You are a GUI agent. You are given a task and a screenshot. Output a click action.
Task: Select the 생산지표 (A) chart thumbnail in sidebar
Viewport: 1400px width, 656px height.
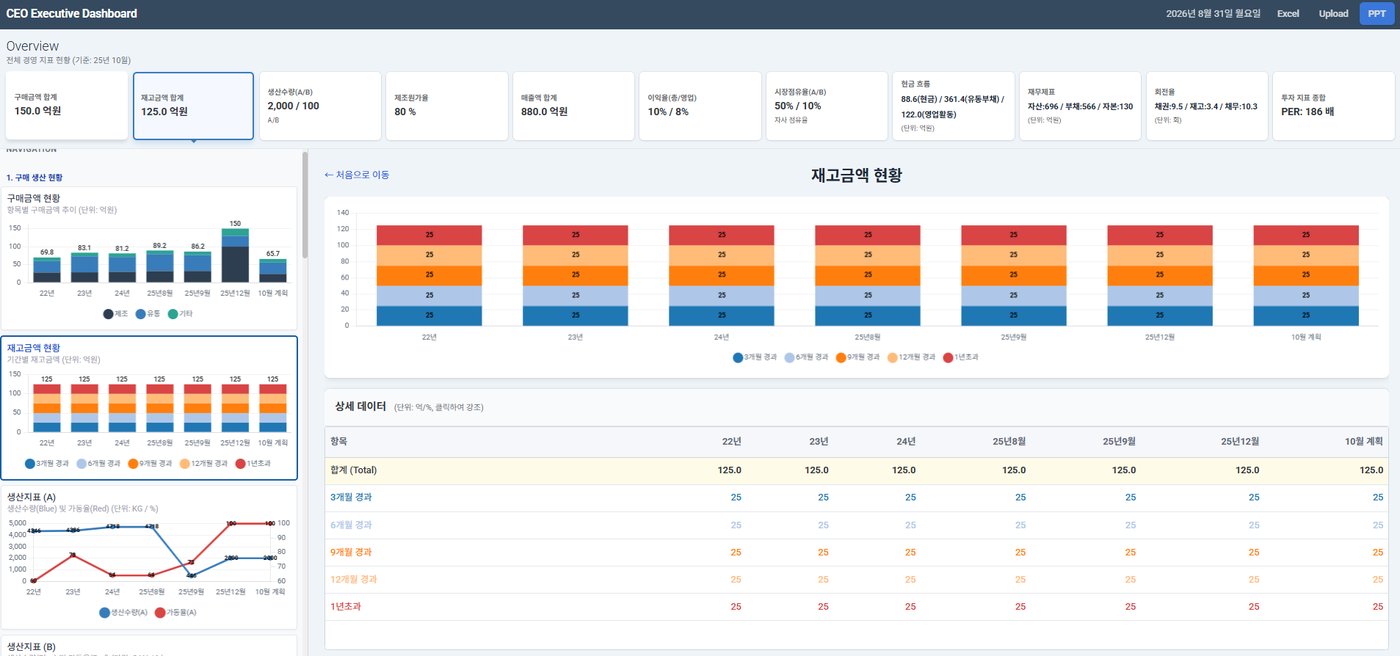tap(149, 557)
